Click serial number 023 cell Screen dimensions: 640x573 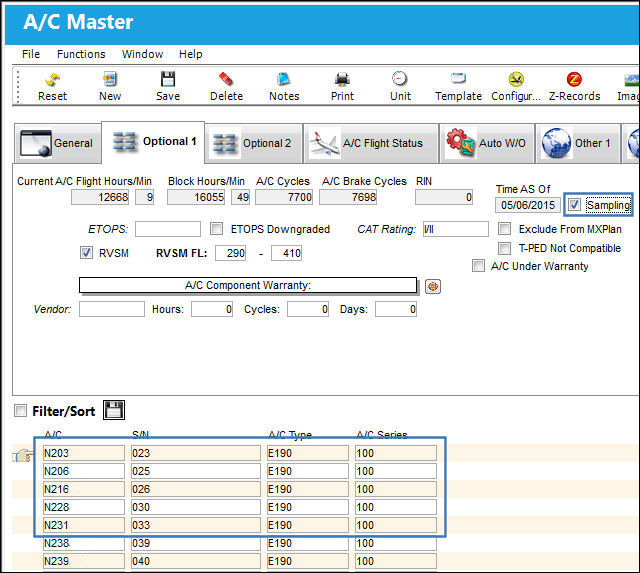[196, 453]
